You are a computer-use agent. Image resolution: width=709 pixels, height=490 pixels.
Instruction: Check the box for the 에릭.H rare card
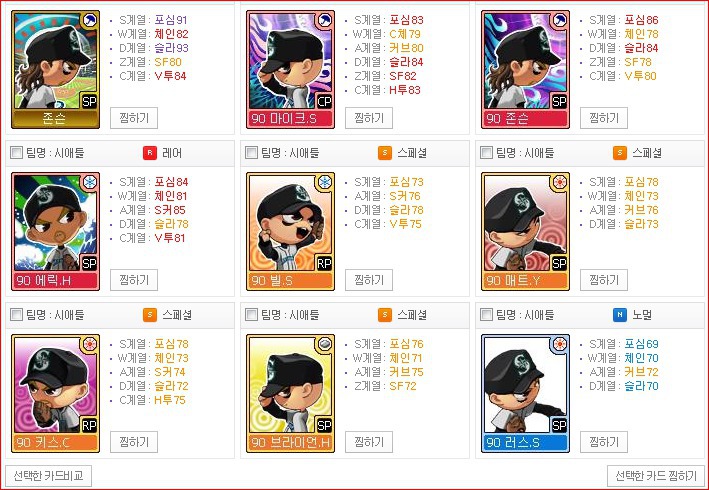[x=16, y=153]
